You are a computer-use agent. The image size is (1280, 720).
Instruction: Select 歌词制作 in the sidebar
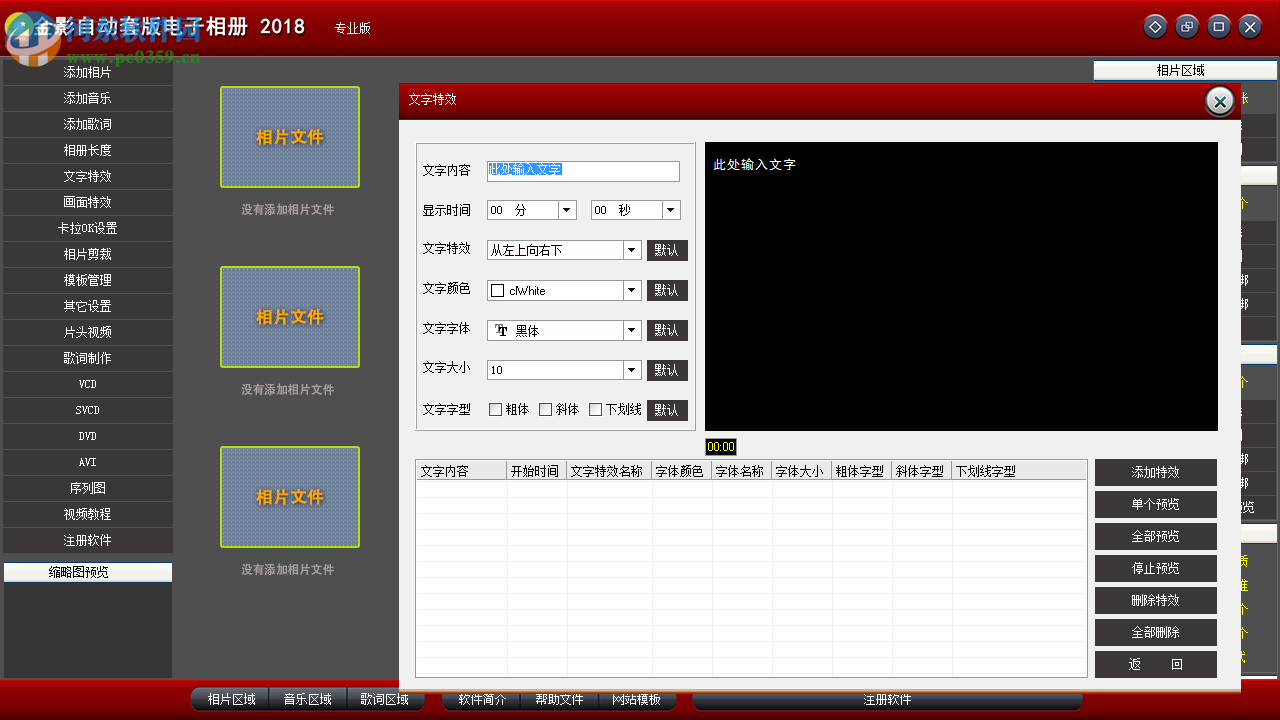(87, 358)
